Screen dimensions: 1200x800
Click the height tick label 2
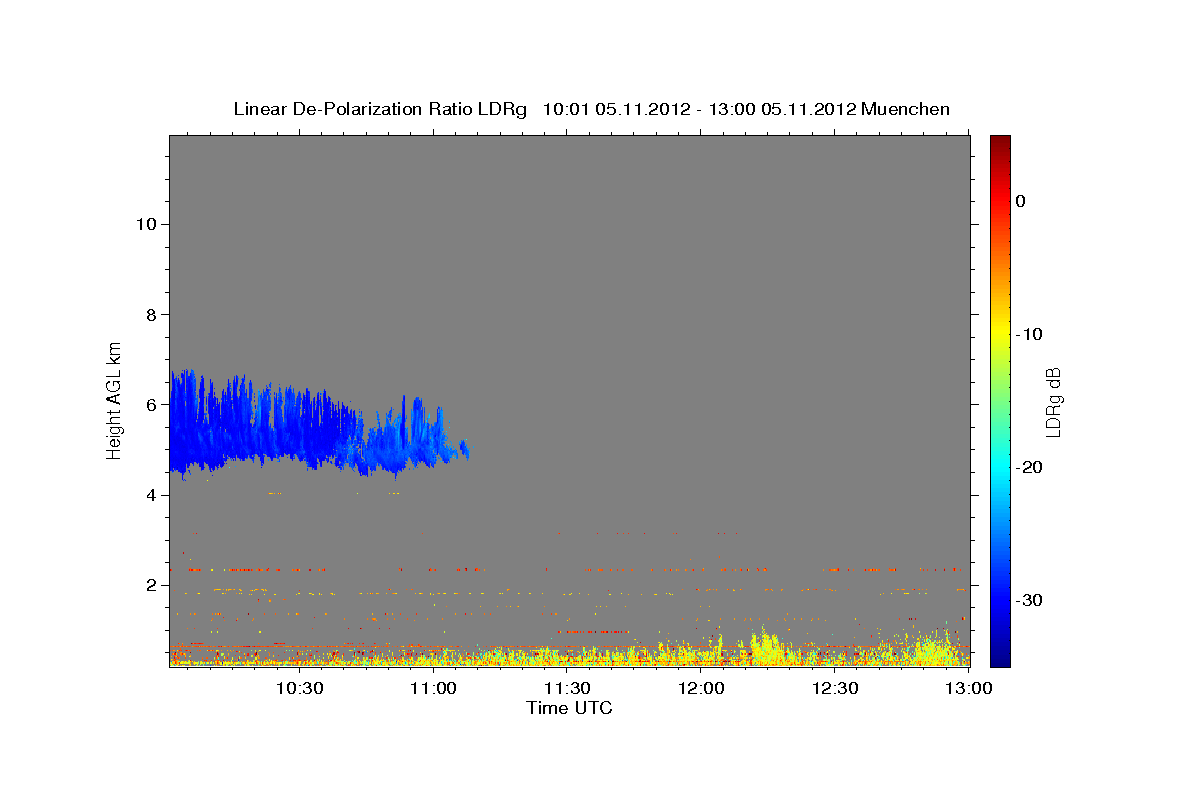tap(149, 585)
